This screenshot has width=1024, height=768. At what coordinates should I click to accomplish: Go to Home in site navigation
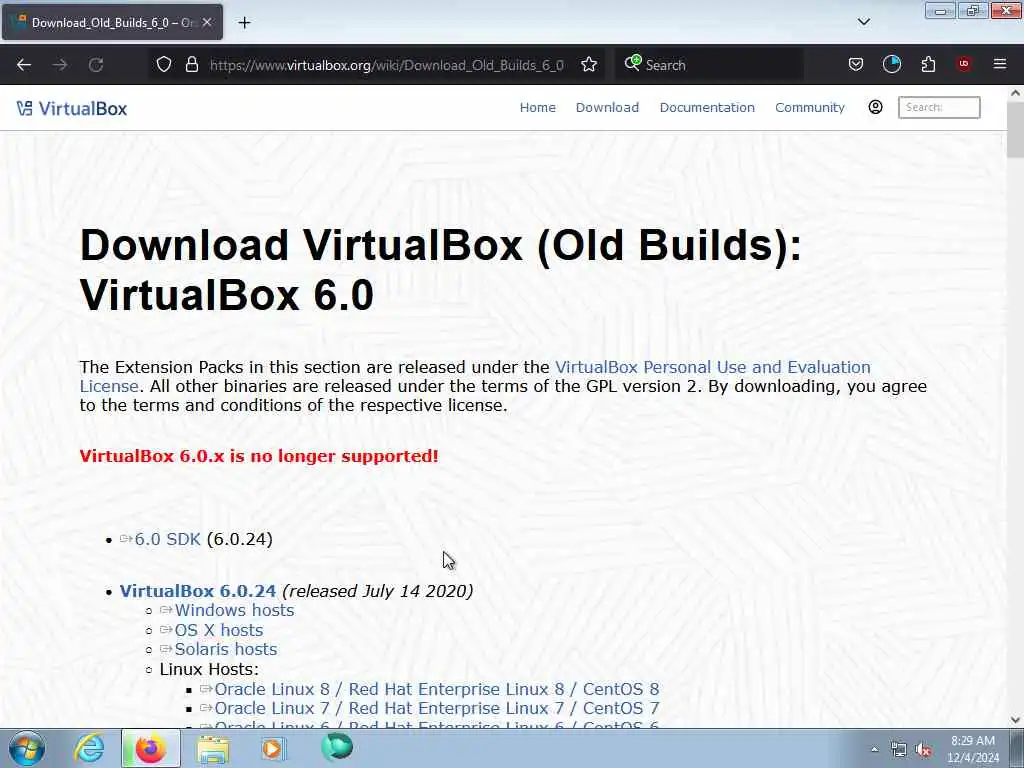[537, 107]
